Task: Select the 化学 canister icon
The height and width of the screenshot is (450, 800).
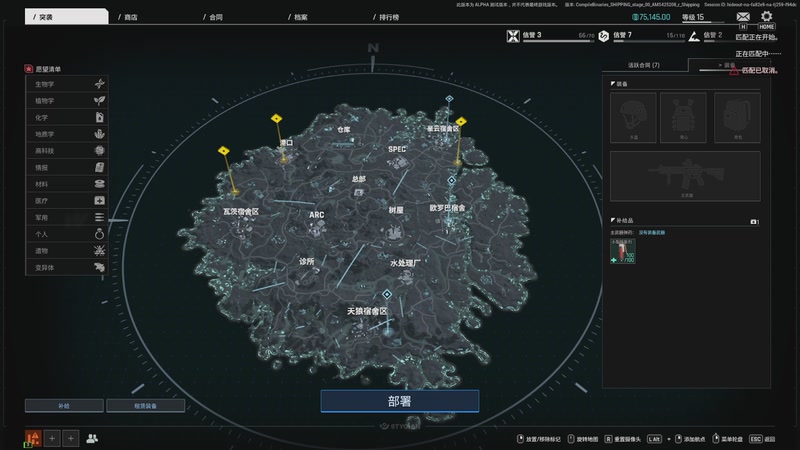Action: tap(99, 117)
